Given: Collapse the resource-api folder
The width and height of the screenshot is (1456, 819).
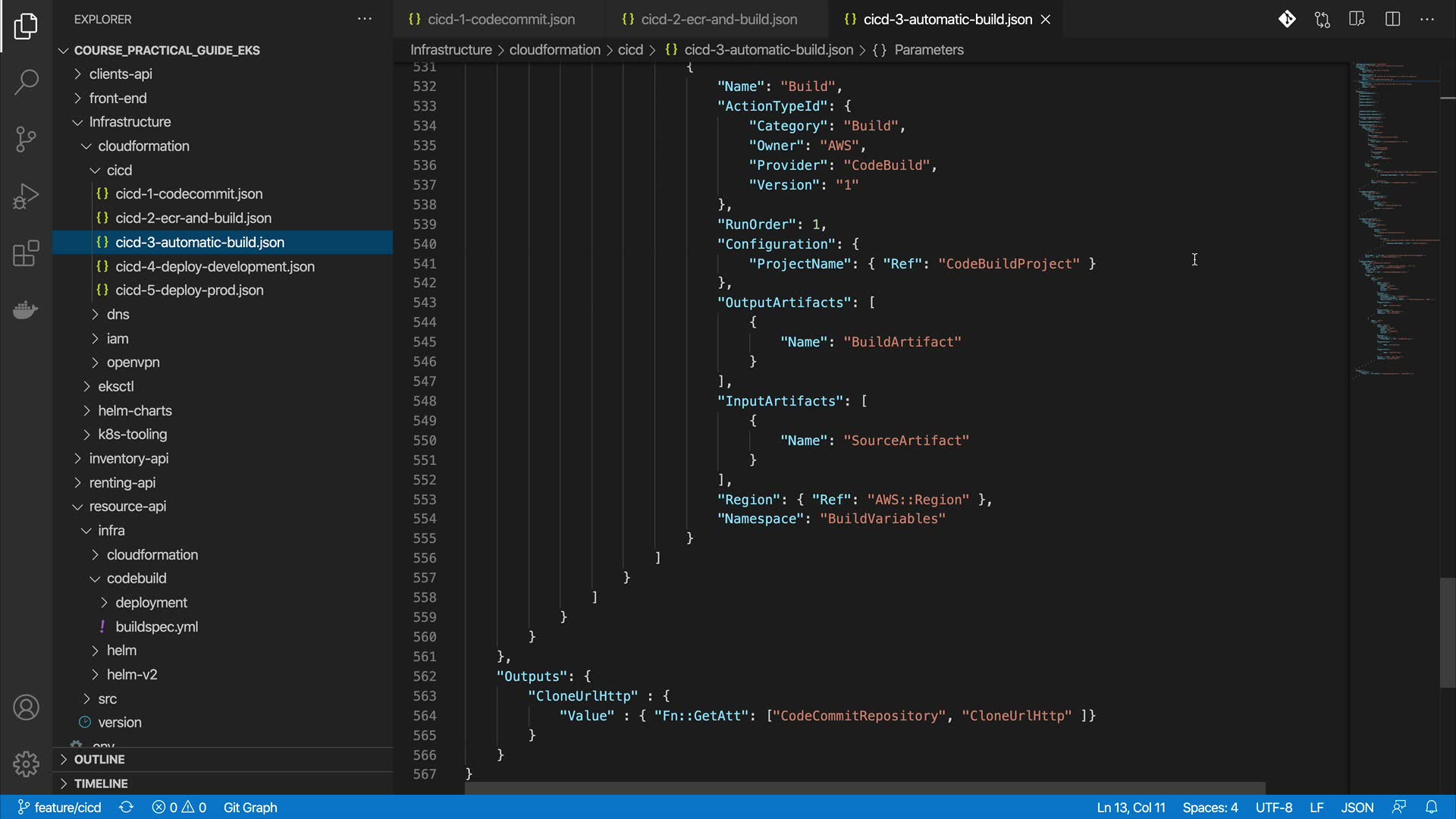Looking at the screenshot, I should (127, 506).
